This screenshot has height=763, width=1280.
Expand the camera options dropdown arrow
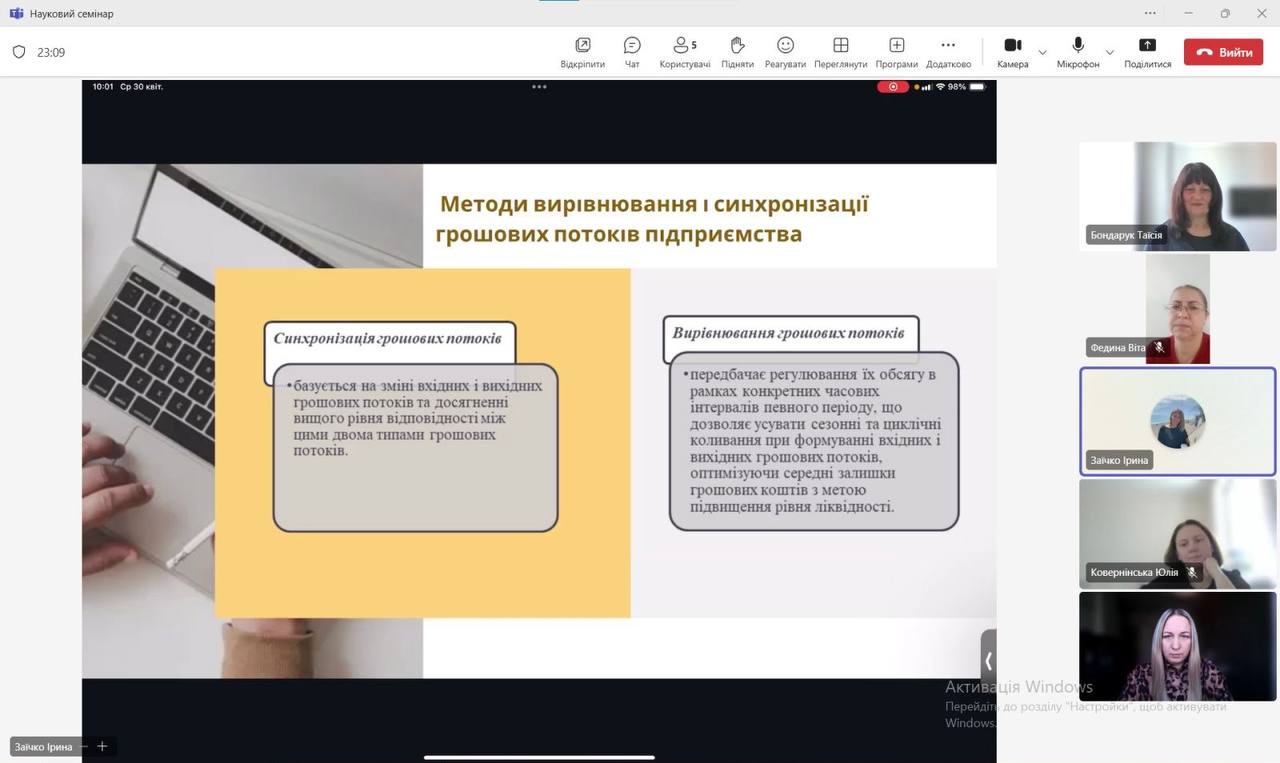(1042, 52)
